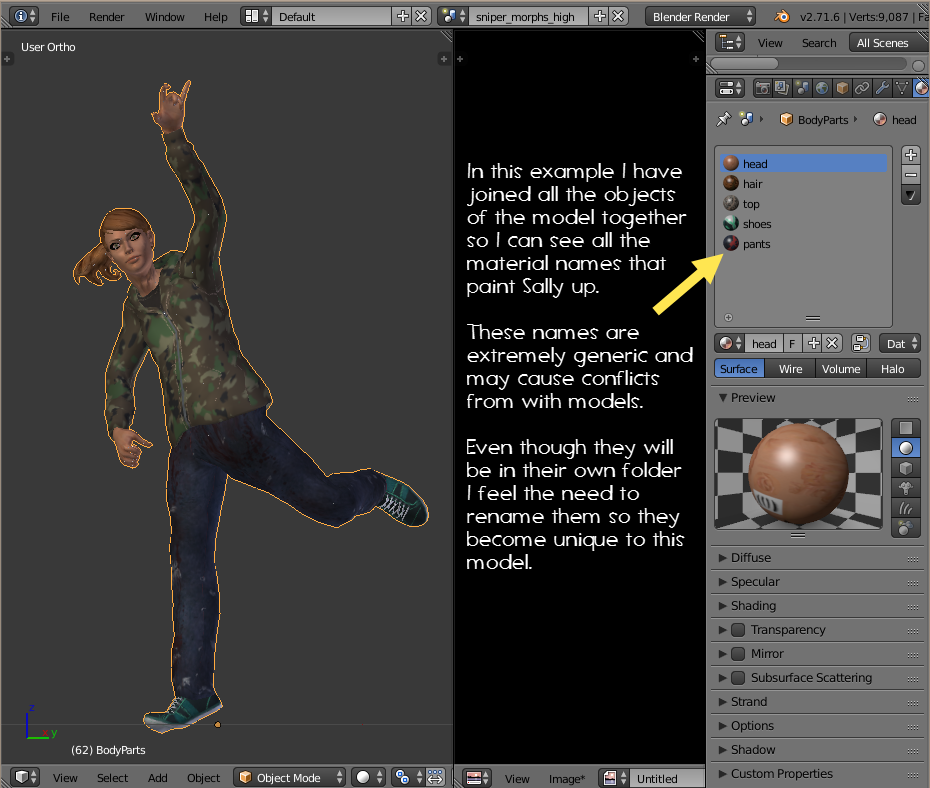Open the Modifiers wrench tab
The image size is (930, 788).
click(882, 88)
